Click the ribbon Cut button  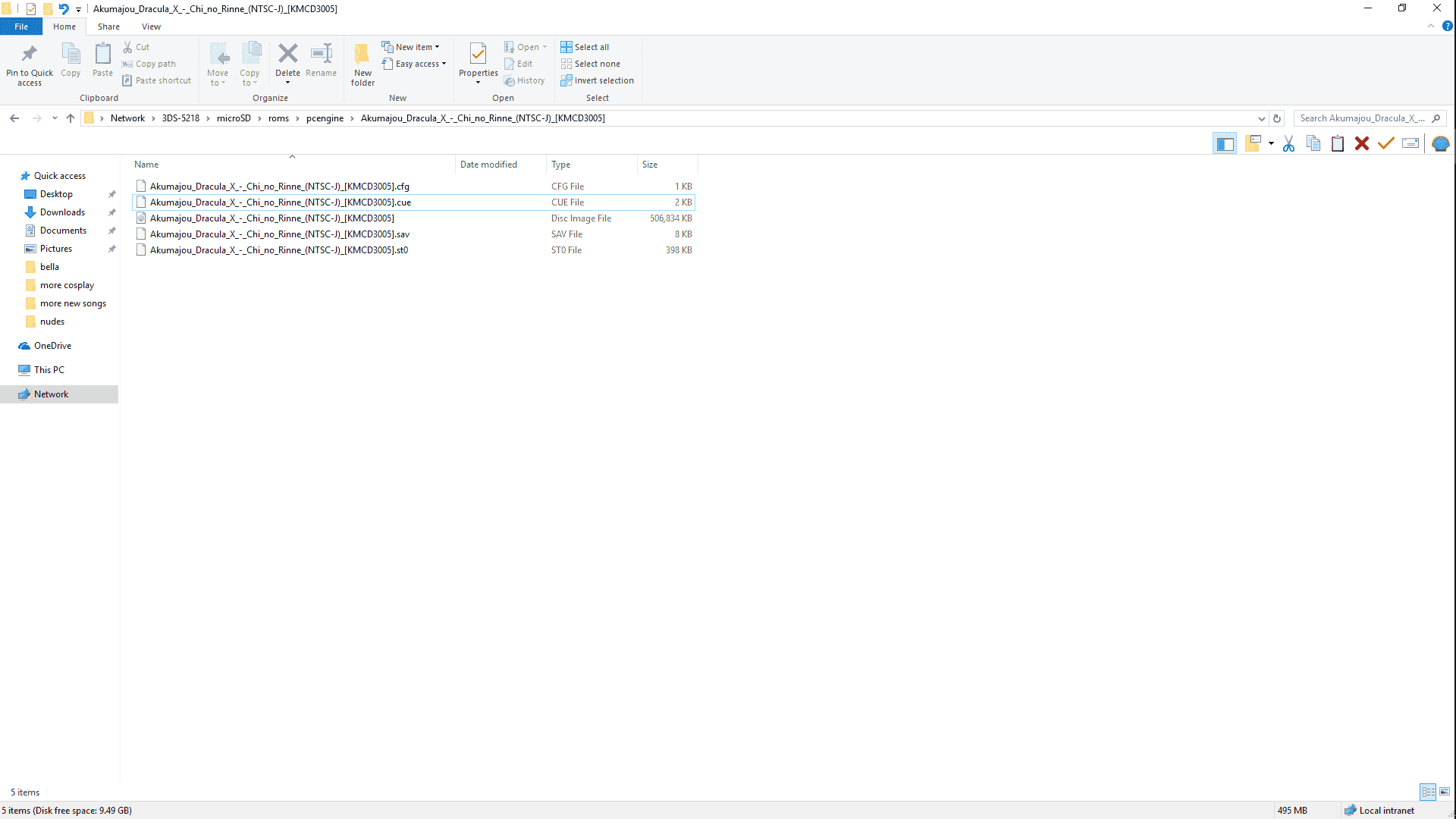(x=136, y=47)
